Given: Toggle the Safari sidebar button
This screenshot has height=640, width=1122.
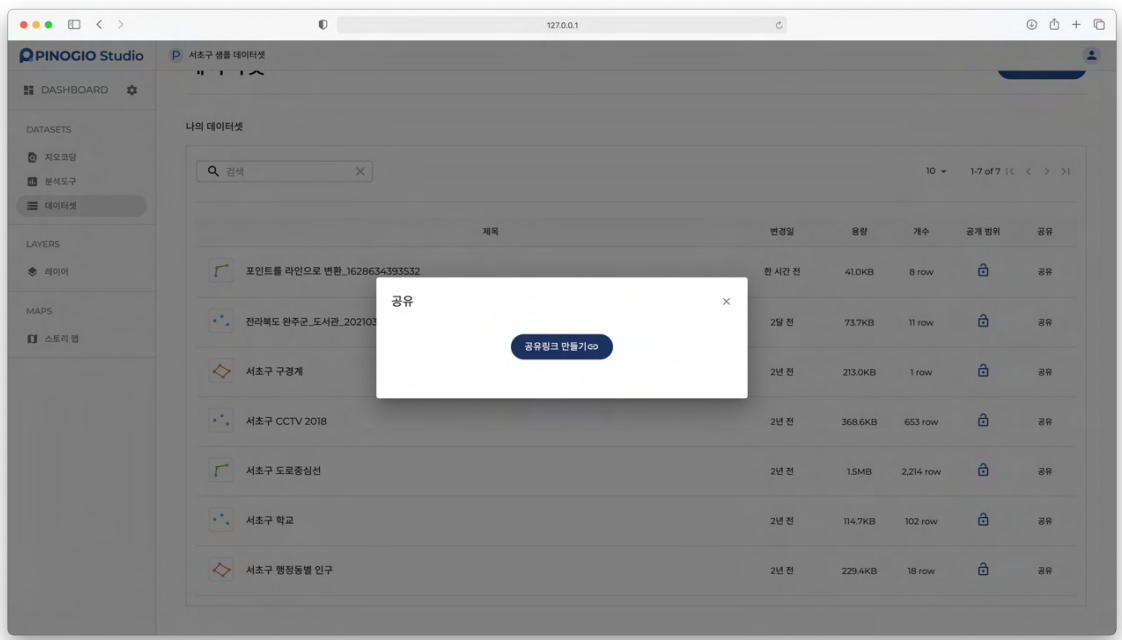Looking at the screenshot, I should click(x=74, y=24).
